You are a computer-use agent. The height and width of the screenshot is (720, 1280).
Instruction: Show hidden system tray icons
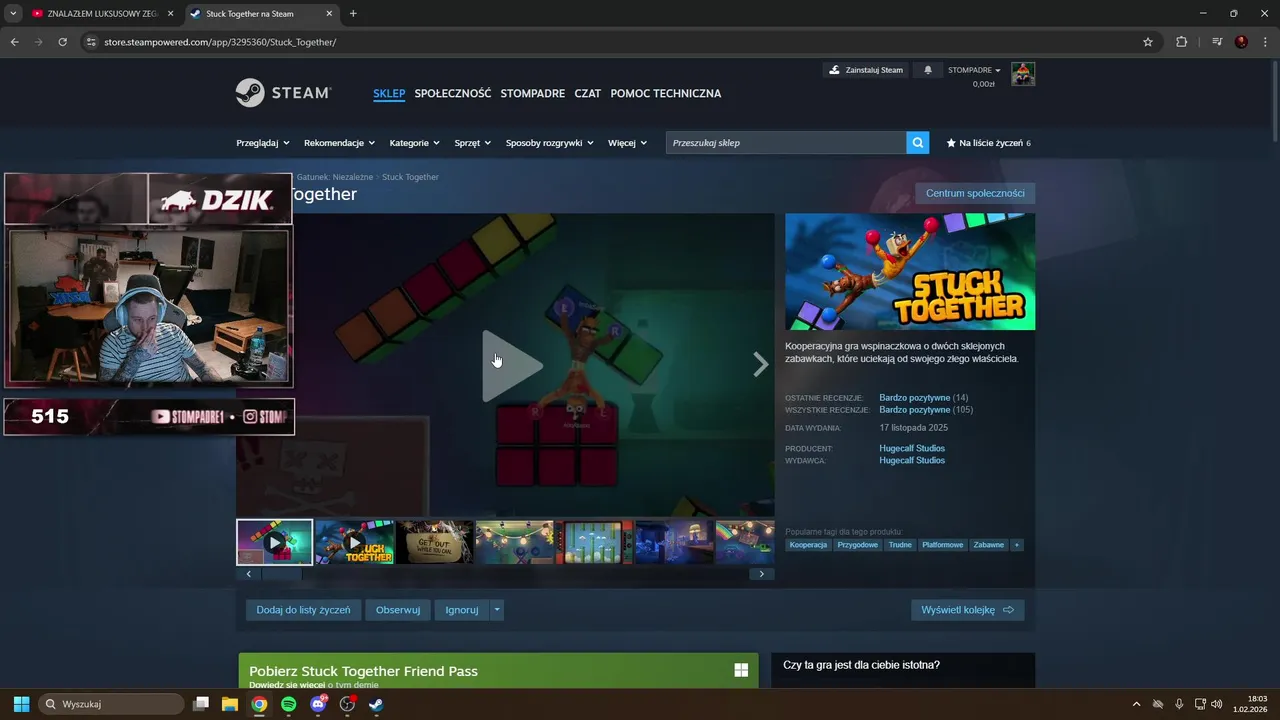[1136, 704]
